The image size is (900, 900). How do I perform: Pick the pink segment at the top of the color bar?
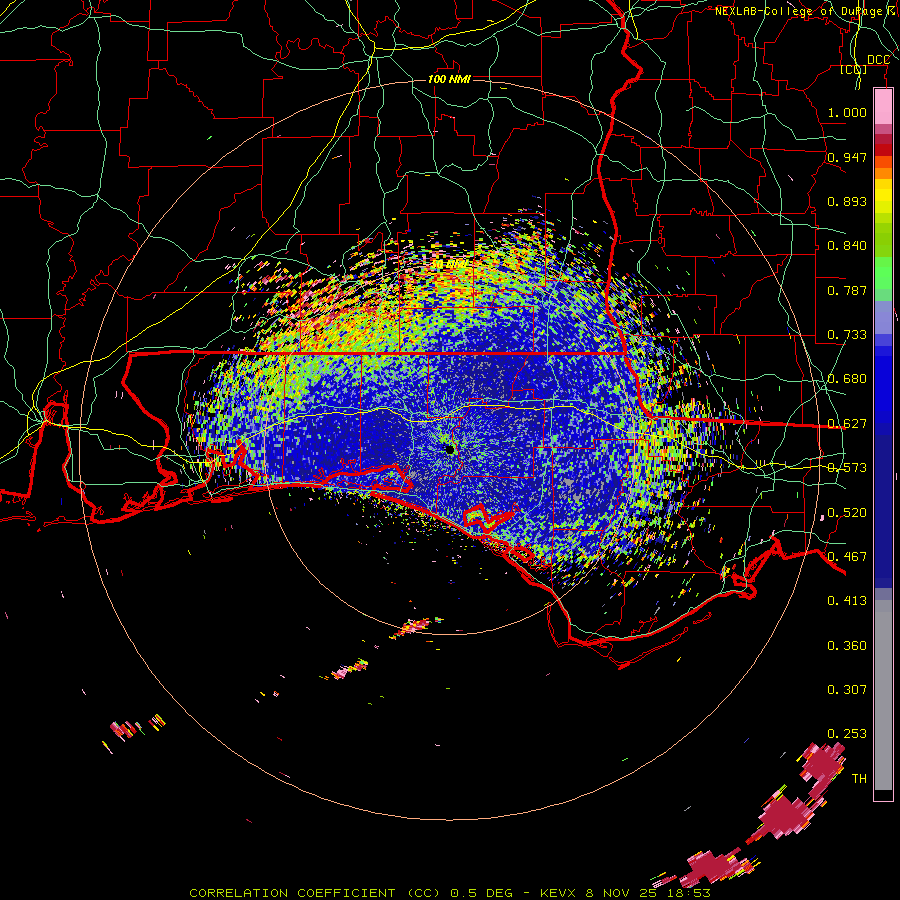(883, 107)
